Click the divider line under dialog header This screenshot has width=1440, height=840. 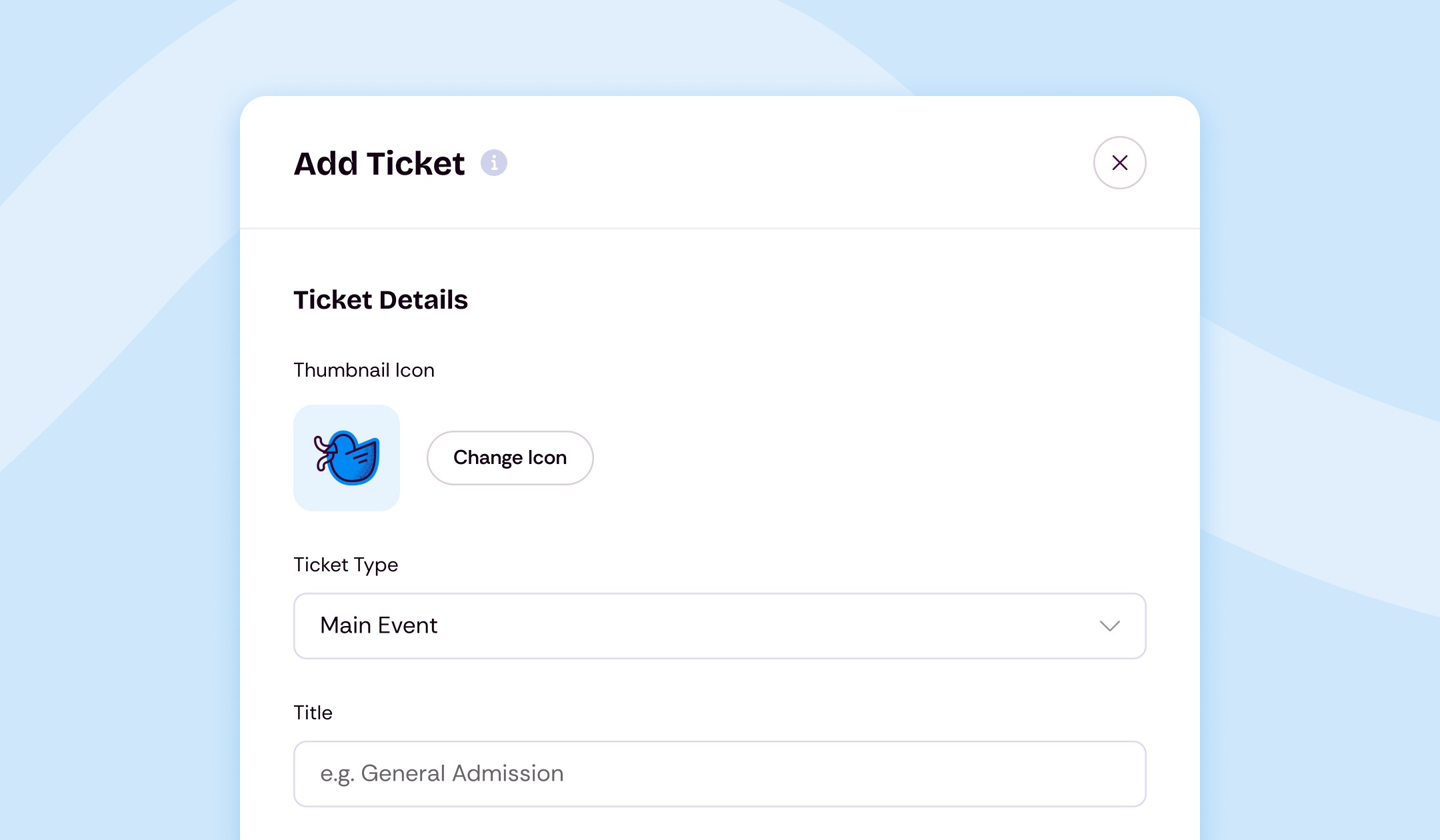(x=719, y=228)
